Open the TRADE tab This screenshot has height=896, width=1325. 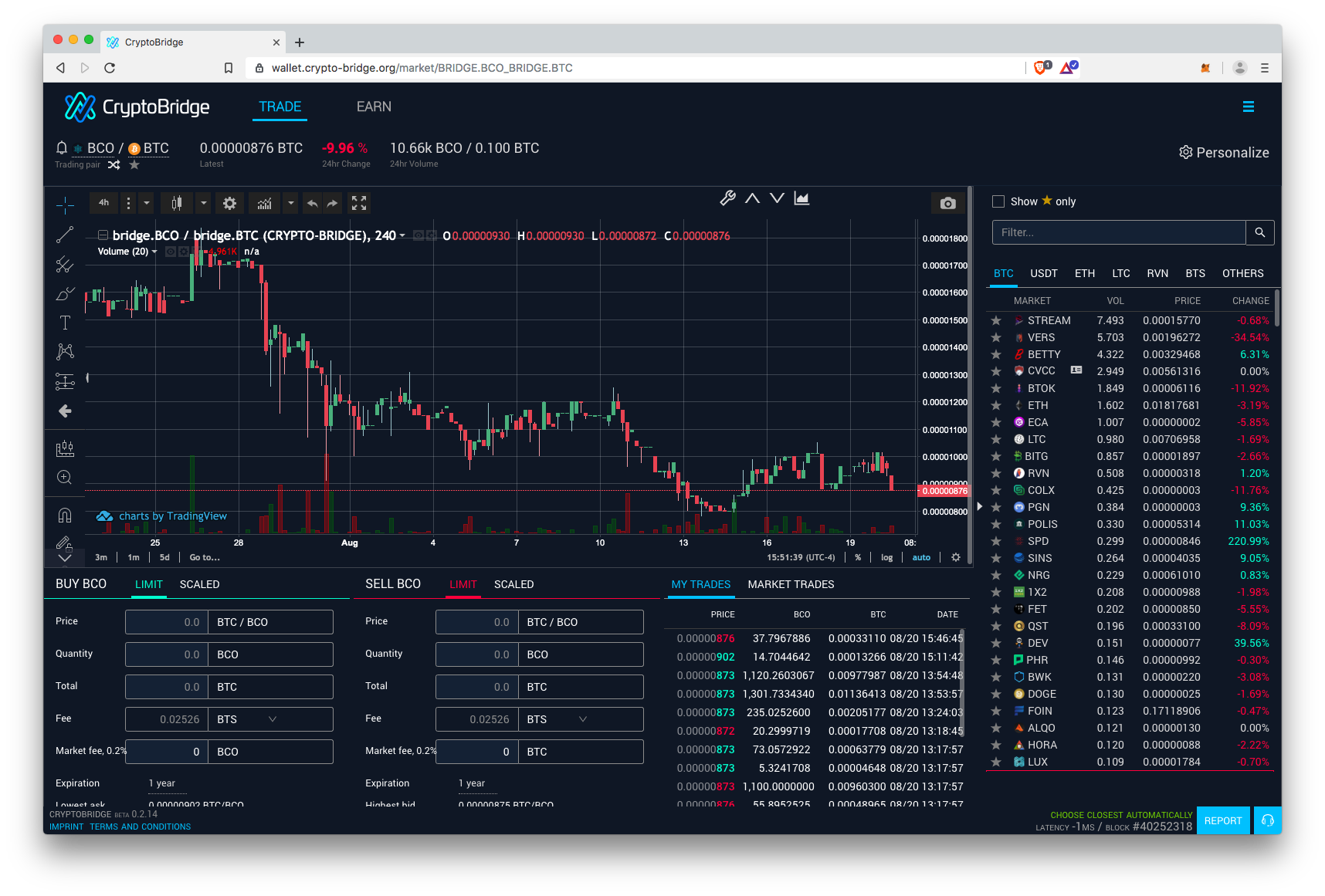click(280, 107)
